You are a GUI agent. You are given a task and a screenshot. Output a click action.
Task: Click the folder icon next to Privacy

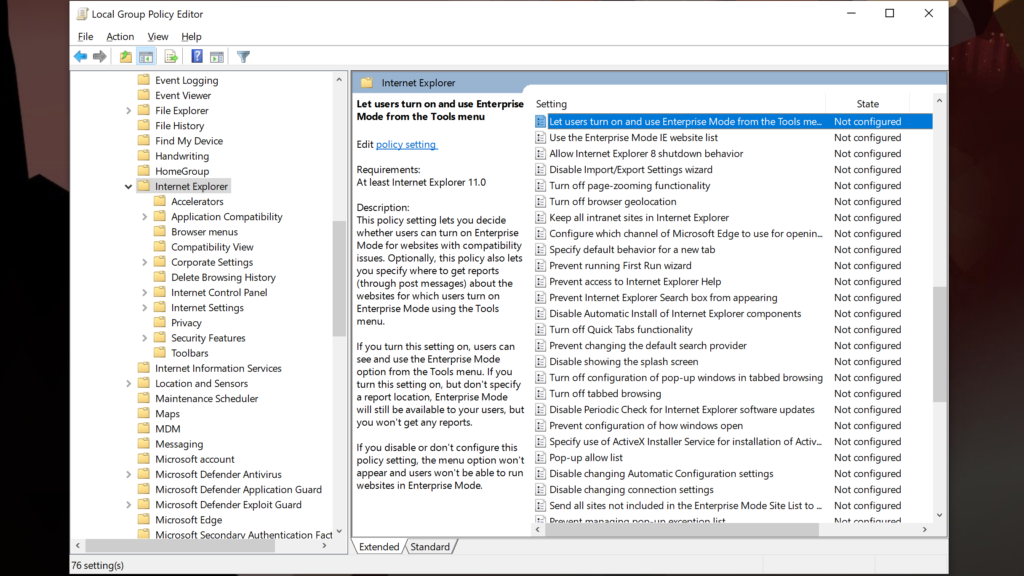(x=159, y=323)
